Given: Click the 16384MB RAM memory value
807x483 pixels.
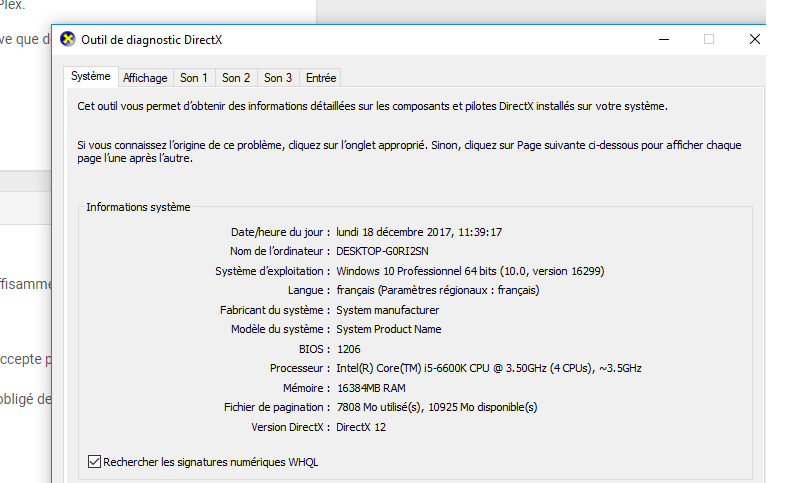Looking at the screenshot, I should 370,388.
